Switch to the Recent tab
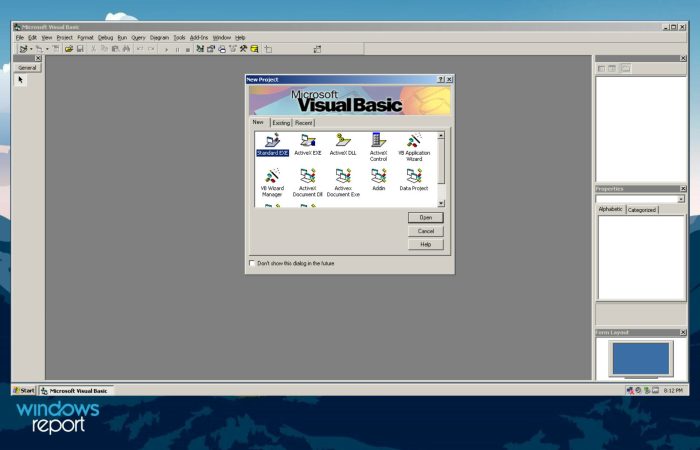Viewport: 700px width, 450px height. click(x=304, y=123)
